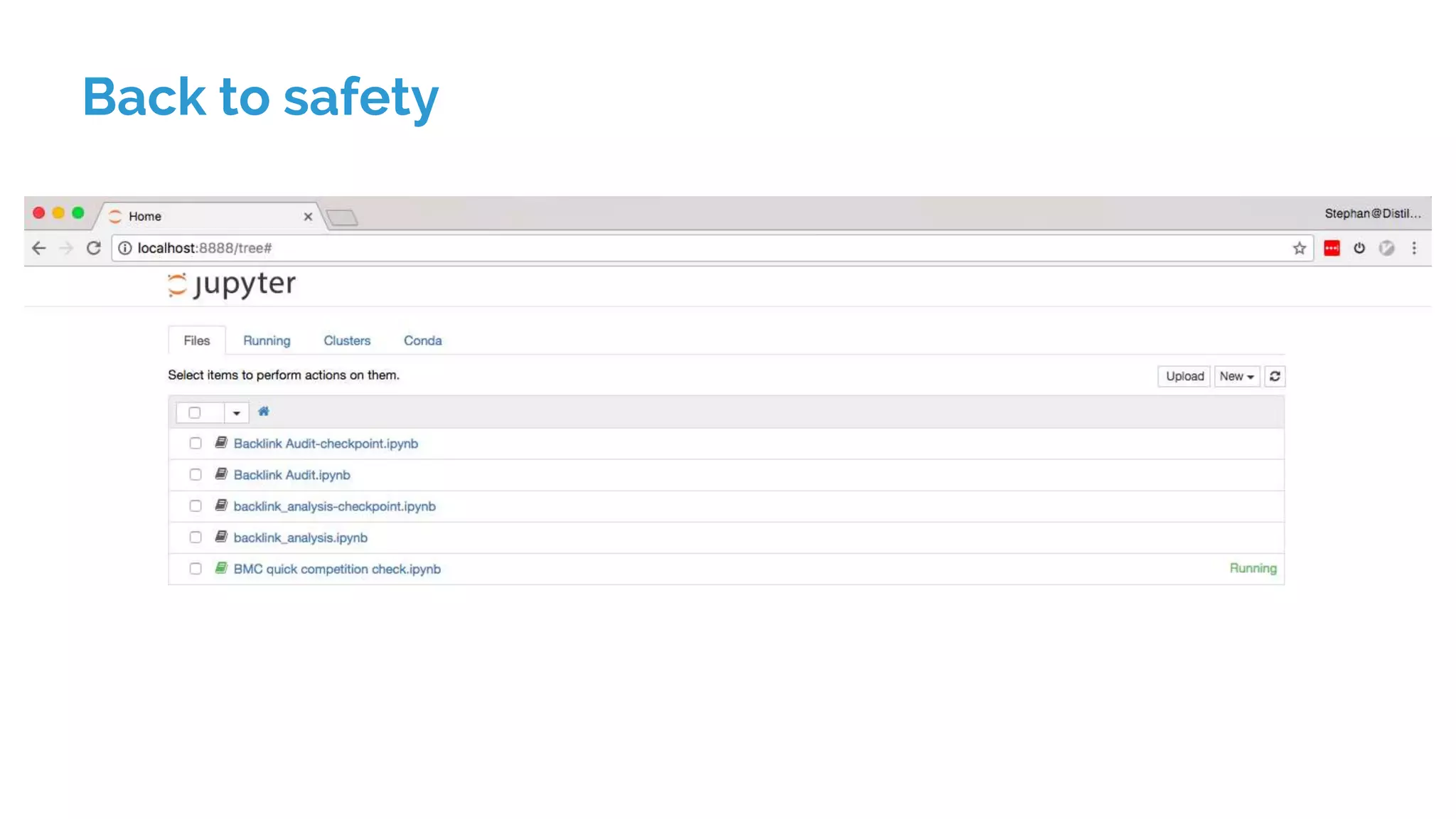Click the localhost:8888 address bar
The width and height of the screenshot is (1456, 819).
click(711, 248)
